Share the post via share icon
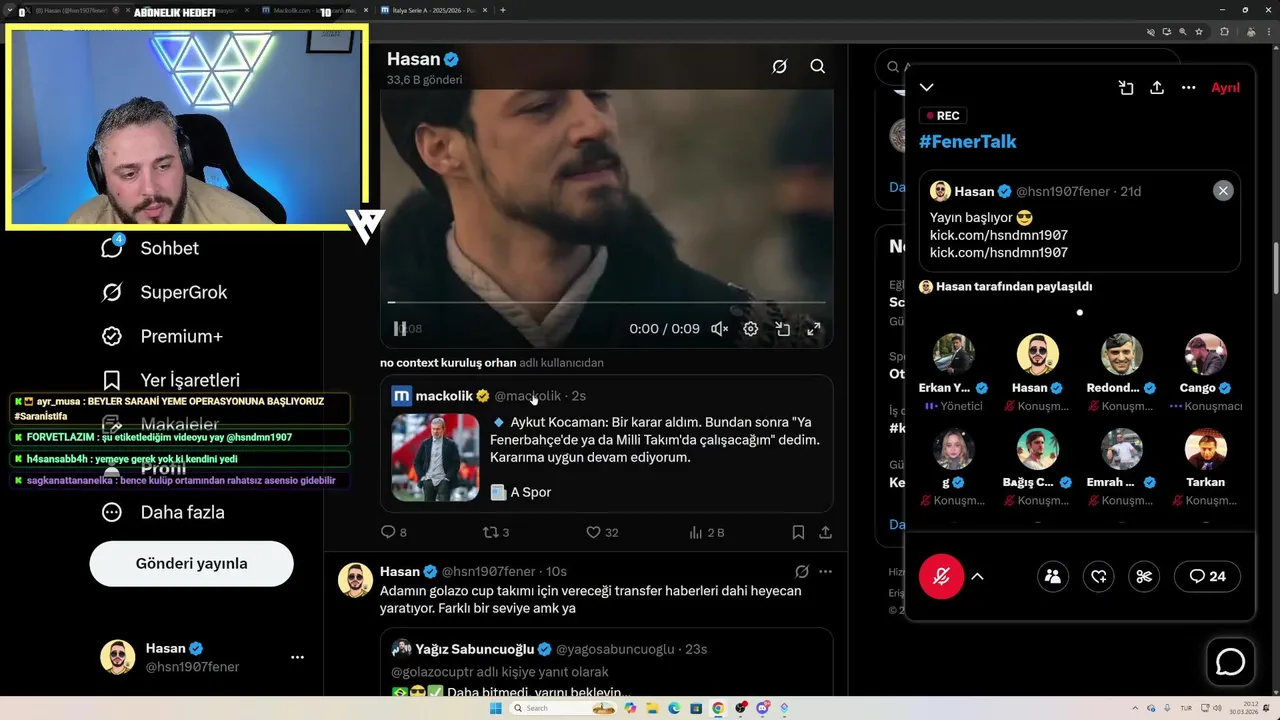The height and width of the screenshot is (720, 1280). pos(825,533)
